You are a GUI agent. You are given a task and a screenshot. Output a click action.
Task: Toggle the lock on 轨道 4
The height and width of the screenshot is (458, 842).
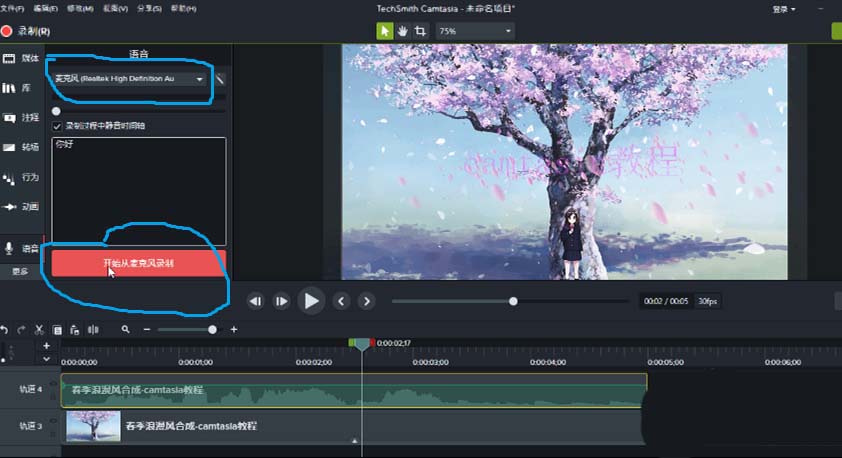[53, 397]
